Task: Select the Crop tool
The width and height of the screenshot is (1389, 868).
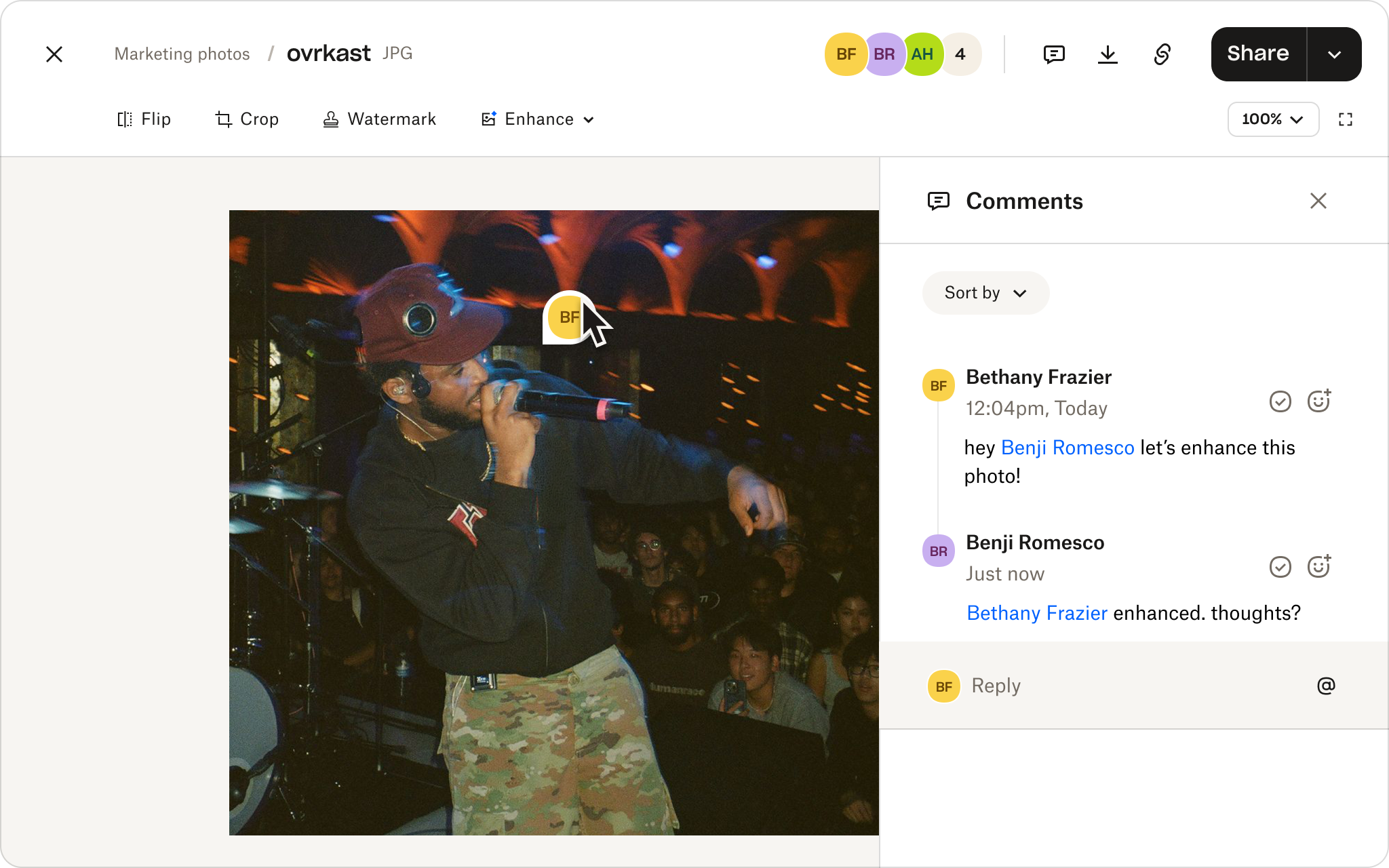Action: point(247,119)
